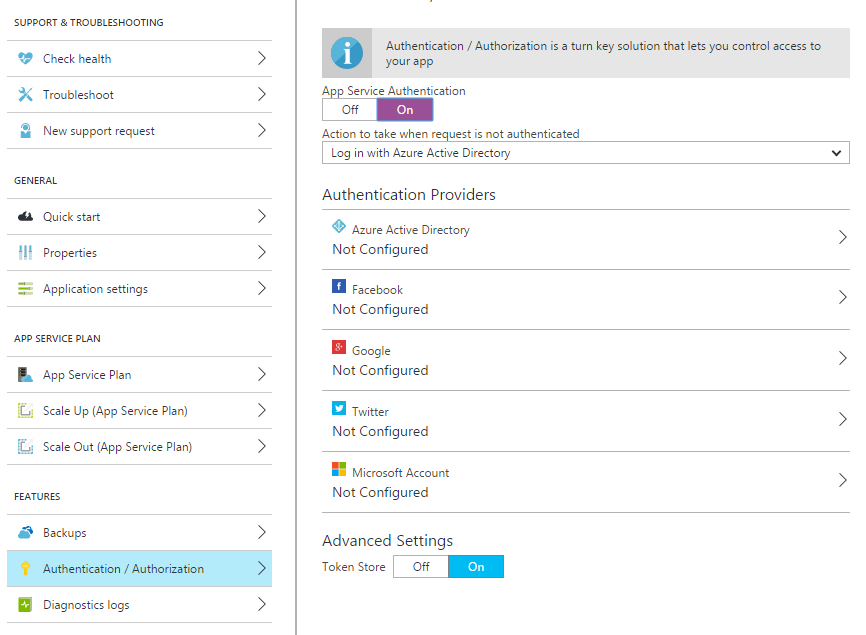Click the Quick start cloud icon
866x635 pixels.
pos(25,217)
